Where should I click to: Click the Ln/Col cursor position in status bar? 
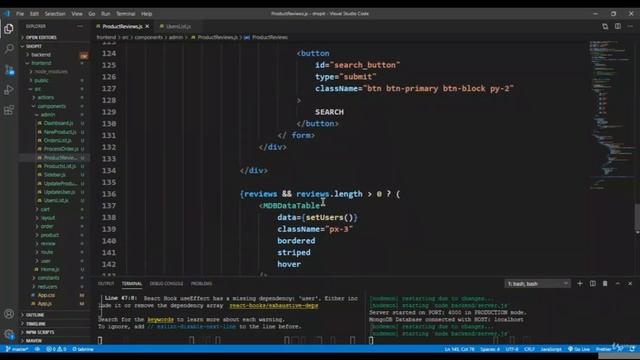pos(459,349)
